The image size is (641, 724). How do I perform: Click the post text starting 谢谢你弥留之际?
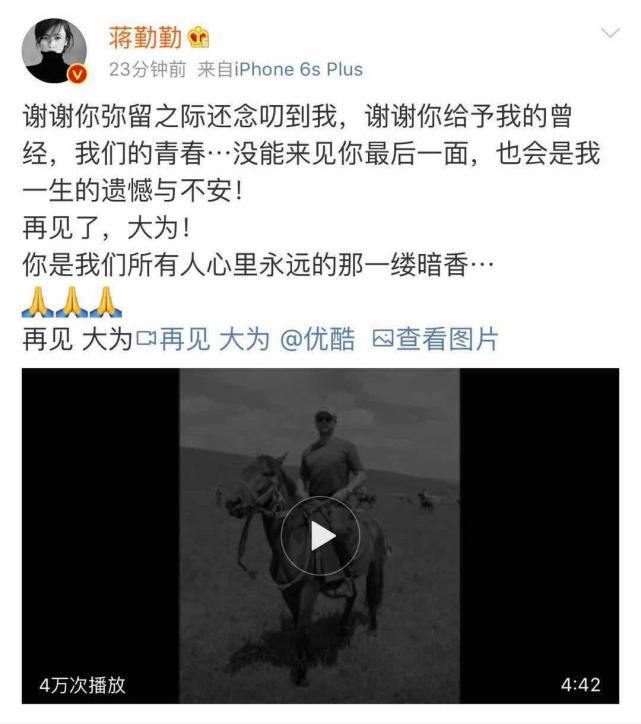coord(311,153)
